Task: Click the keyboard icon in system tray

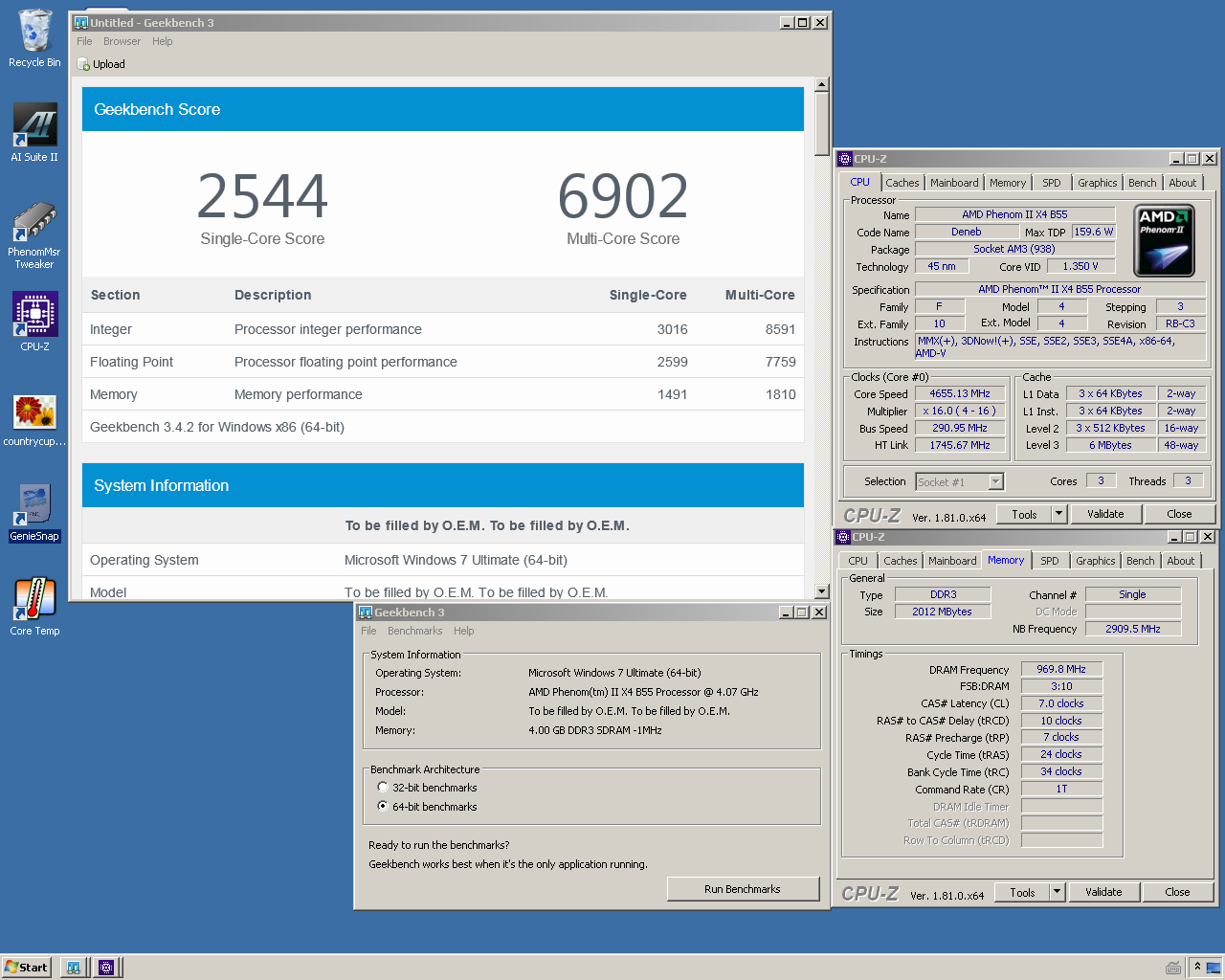Action: click(1172, 968)
